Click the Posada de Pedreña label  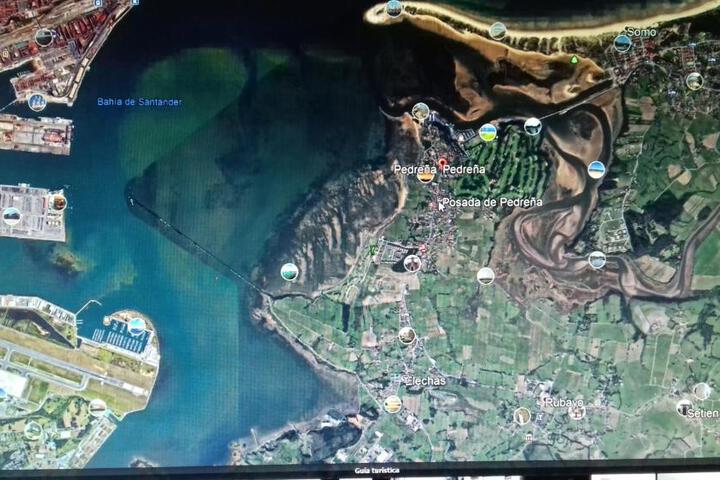pos(492,202)
